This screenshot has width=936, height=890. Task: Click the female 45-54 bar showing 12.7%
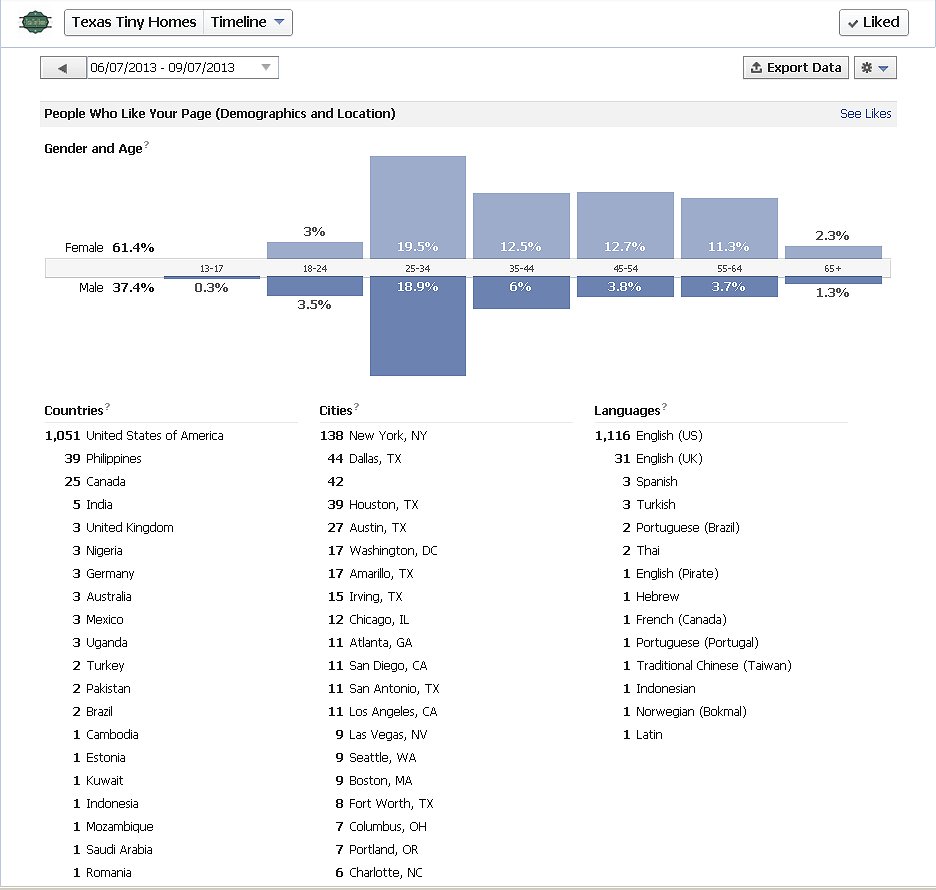pyautogui.click(x=625, y=225)
